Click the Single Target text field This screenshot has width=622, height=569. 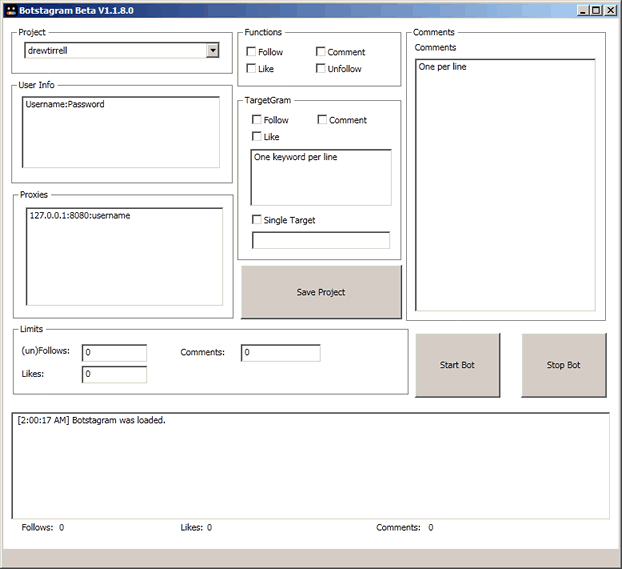pos(321,240)
